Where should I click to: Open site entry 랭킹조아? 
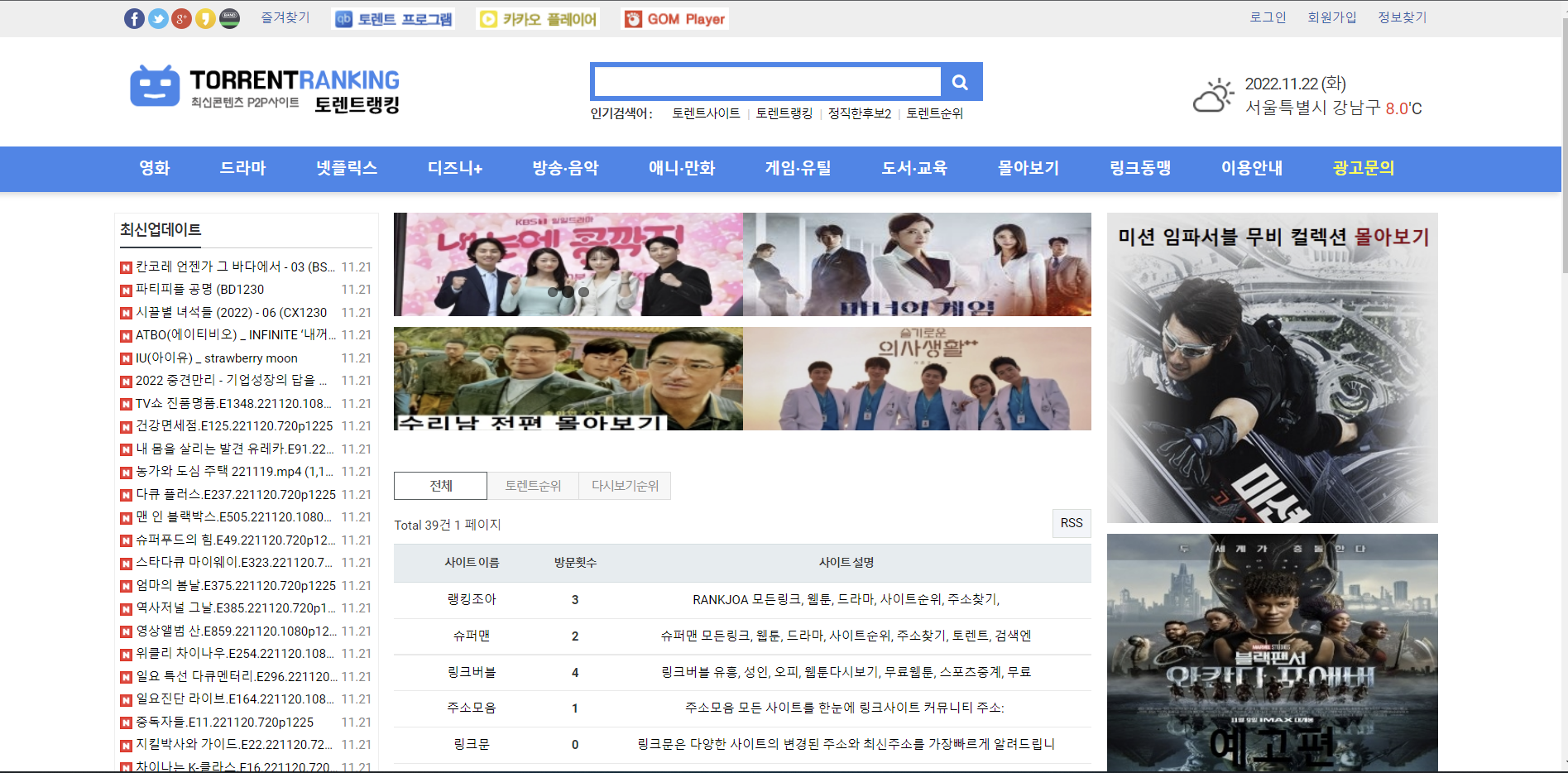[472, 599]
